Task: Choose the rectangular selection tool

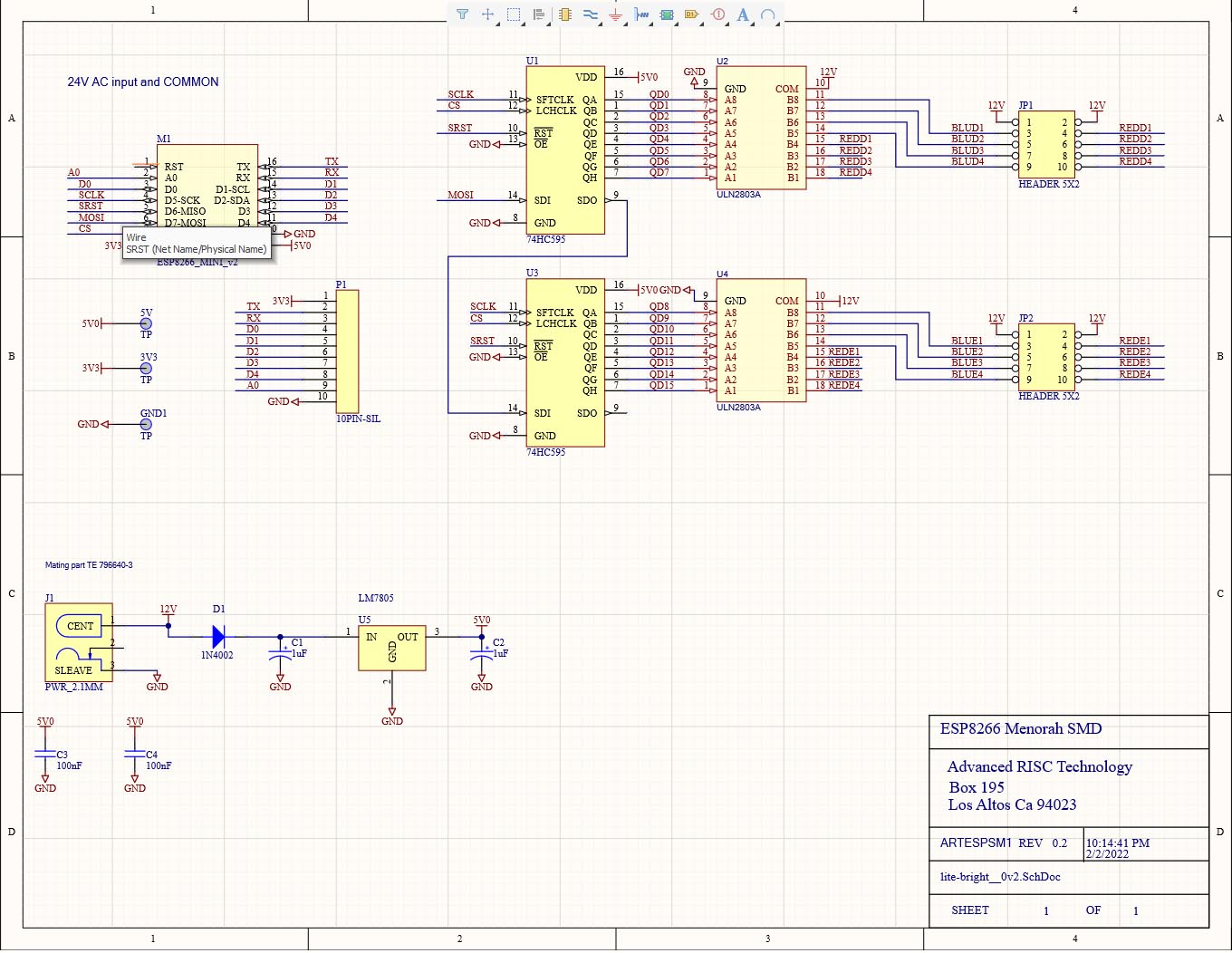Action: coord(514,14)
